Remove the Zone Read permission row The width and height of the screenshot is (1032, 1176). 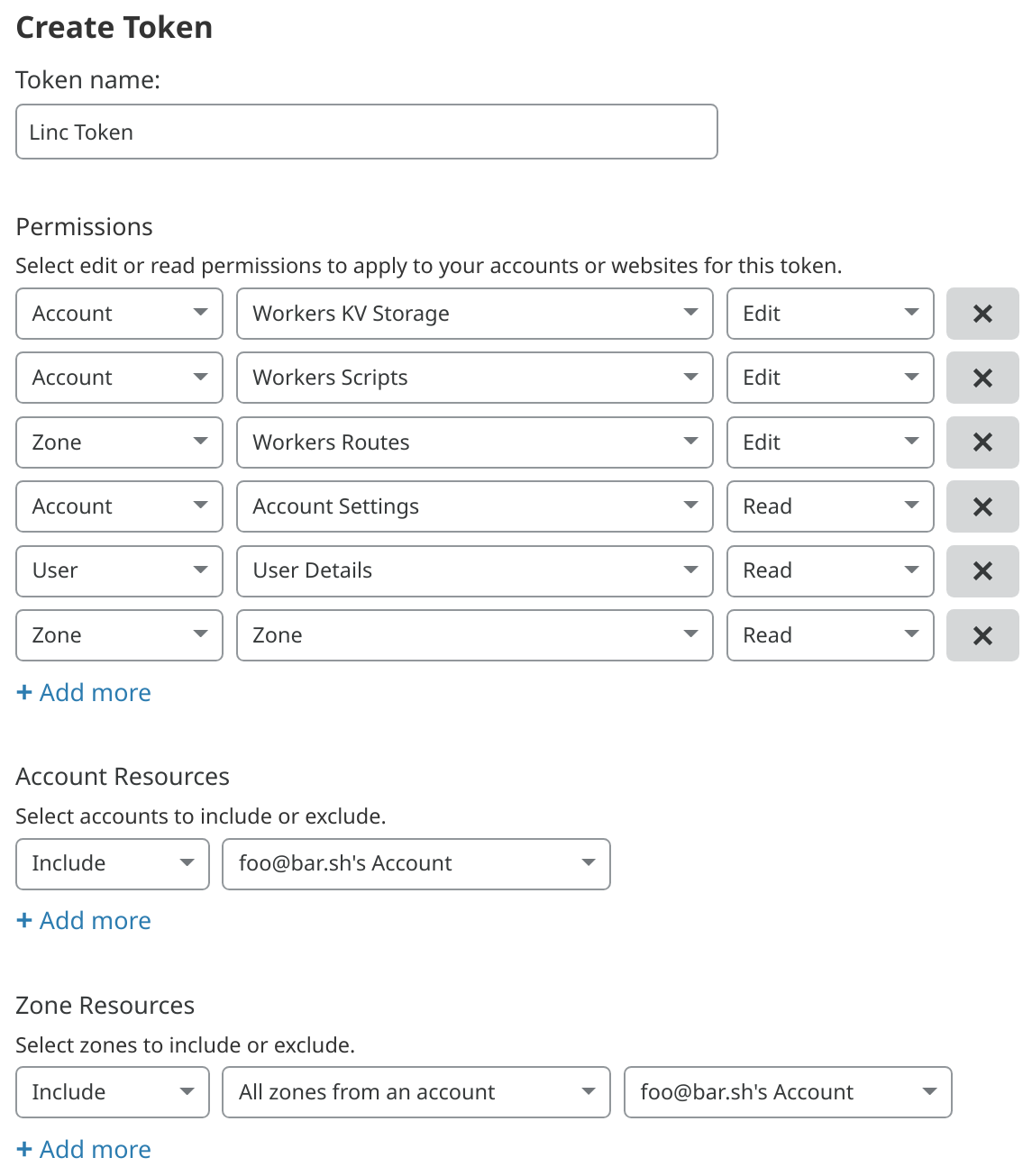coord(982,635)
